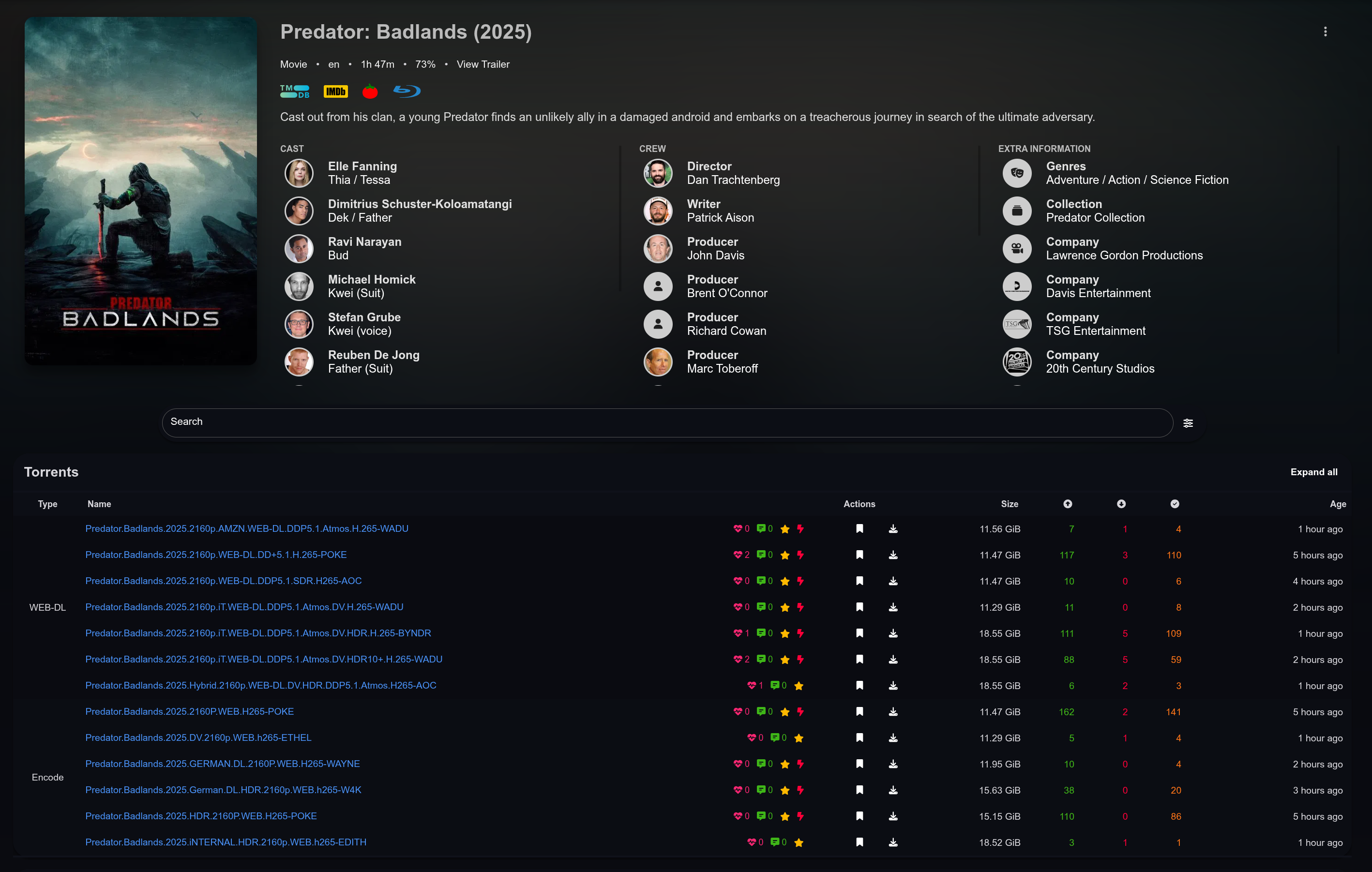
Task: Sort torrents by Size column
Action: click(x=1009, y=504)
